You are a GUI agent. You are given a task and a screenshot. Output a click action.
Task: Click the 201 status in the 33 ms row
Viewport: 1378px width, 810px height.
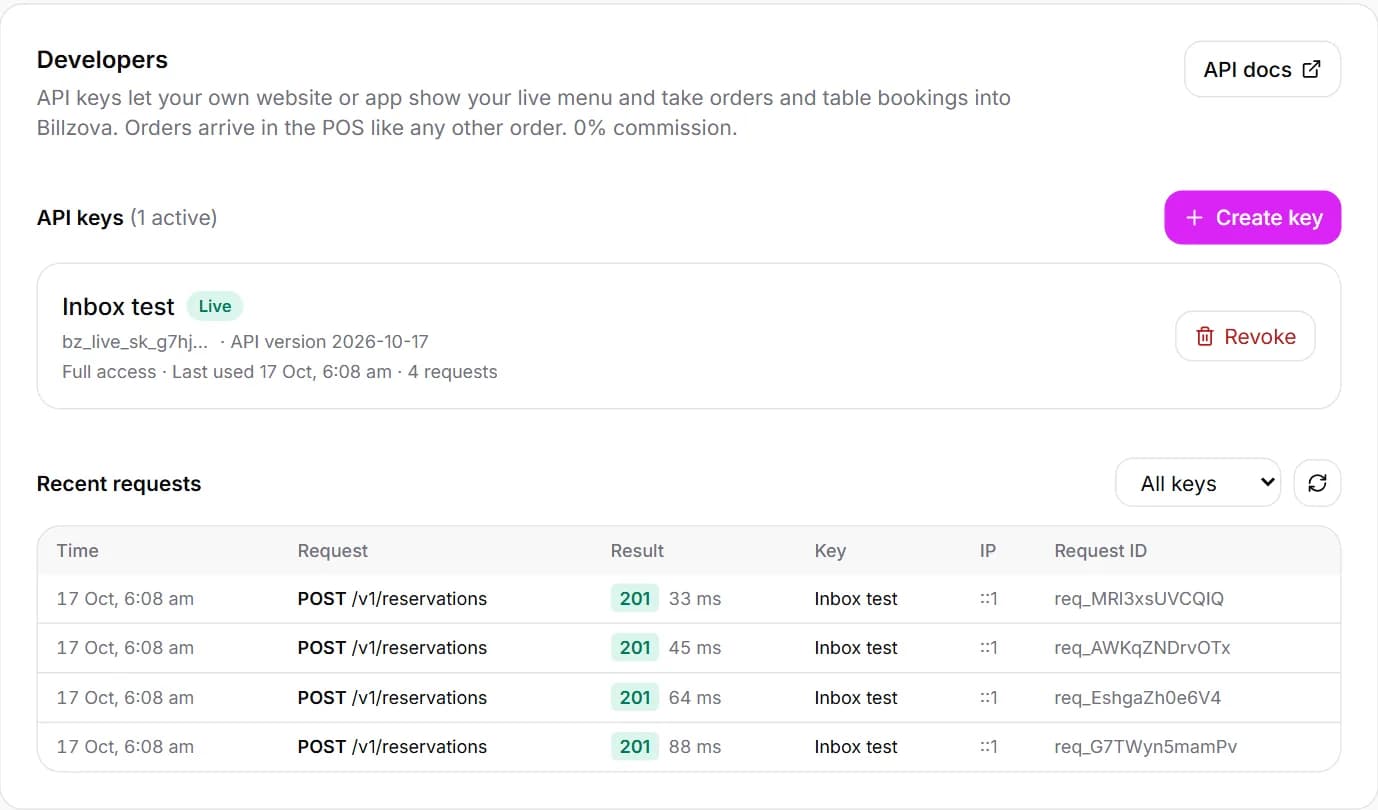[635, 599]
